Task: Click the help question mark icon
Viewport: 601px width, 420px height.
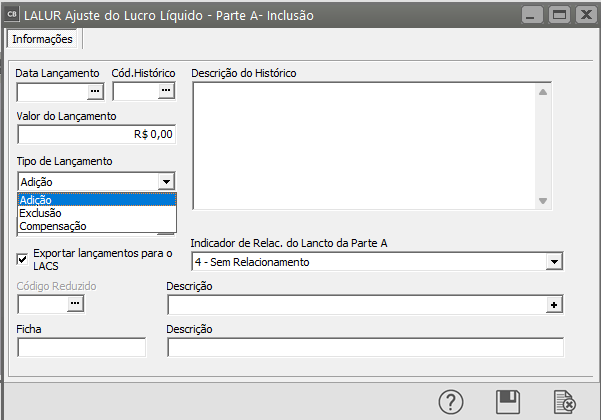Action: pyautogui.click(x=452, y=402)
